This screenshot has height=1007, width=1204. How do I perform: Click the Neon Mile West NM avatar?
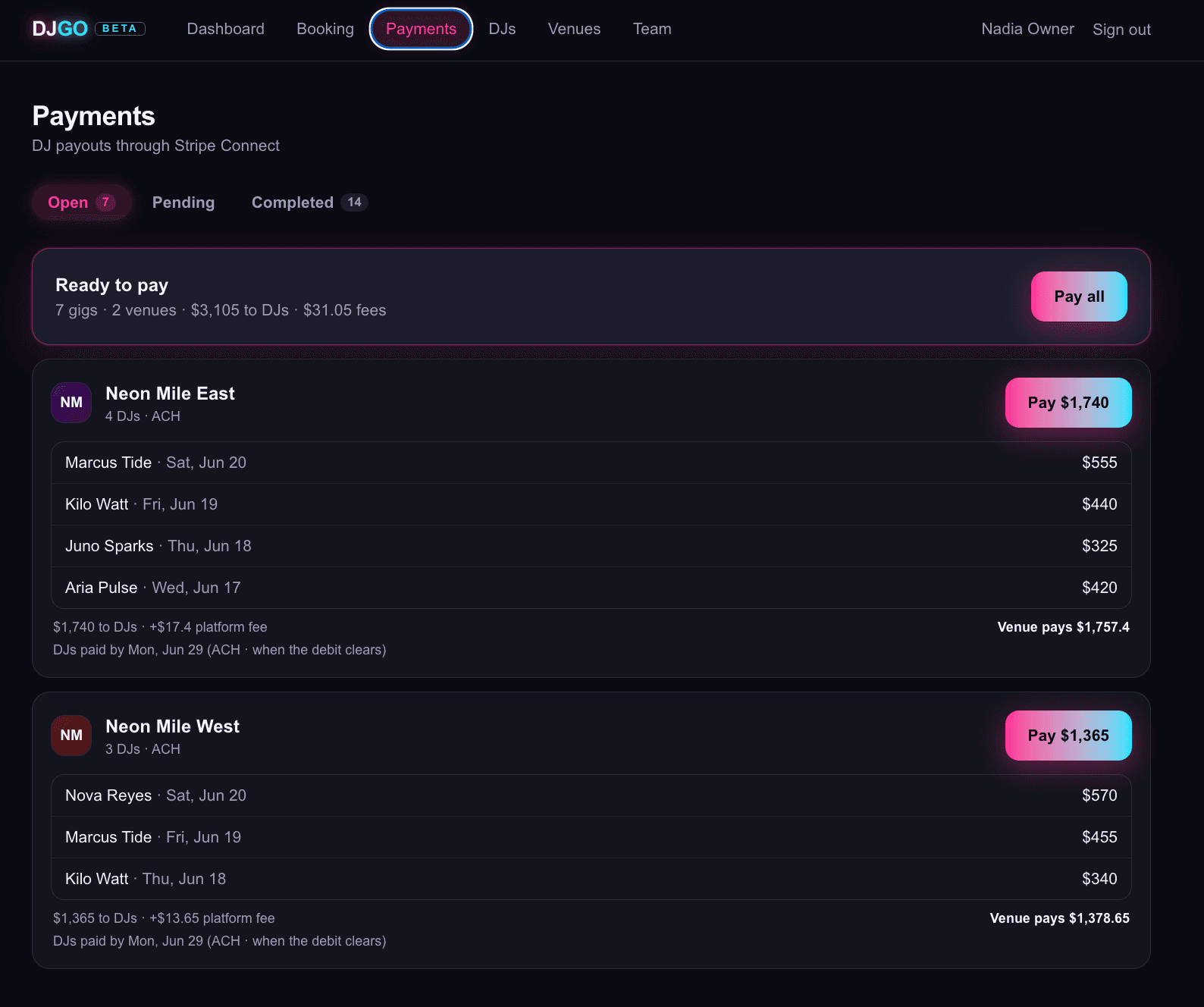[71, 736]
